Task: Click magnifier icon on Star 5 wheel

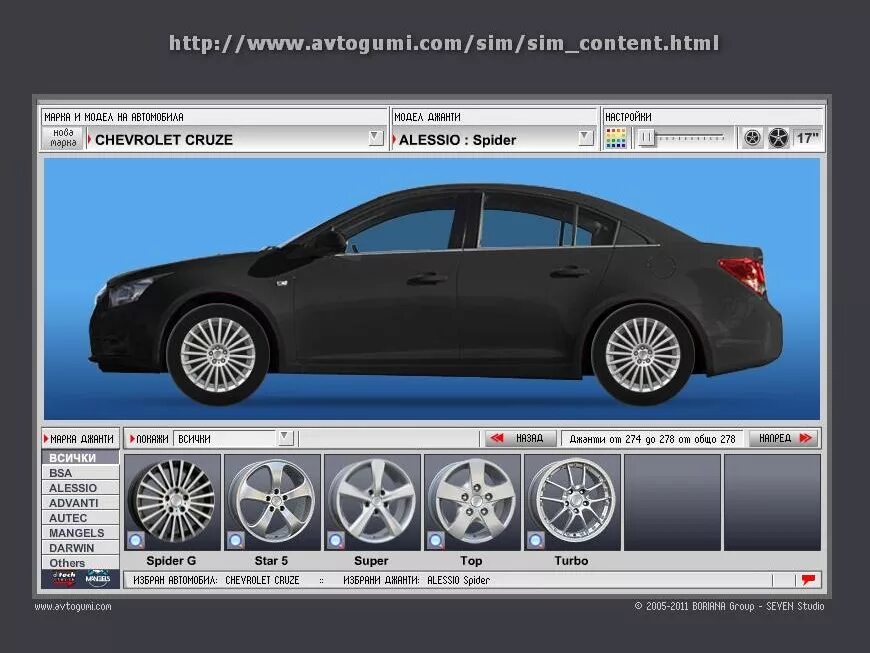Action: click(236, 540)
